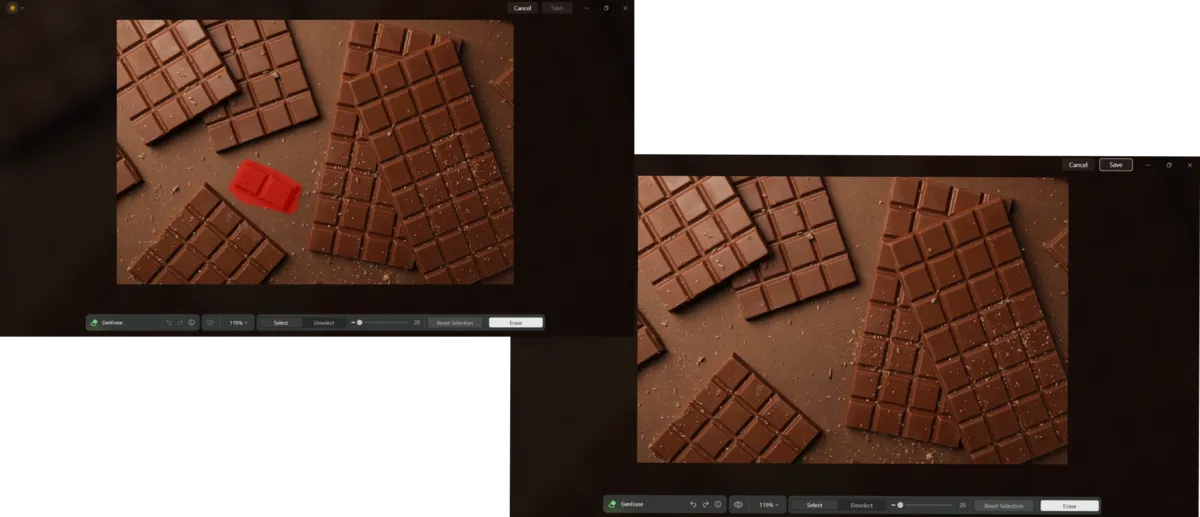Viewport: 1200px width, 517px height.
Task: Maximize or restore the right window
Action: 1169,165
